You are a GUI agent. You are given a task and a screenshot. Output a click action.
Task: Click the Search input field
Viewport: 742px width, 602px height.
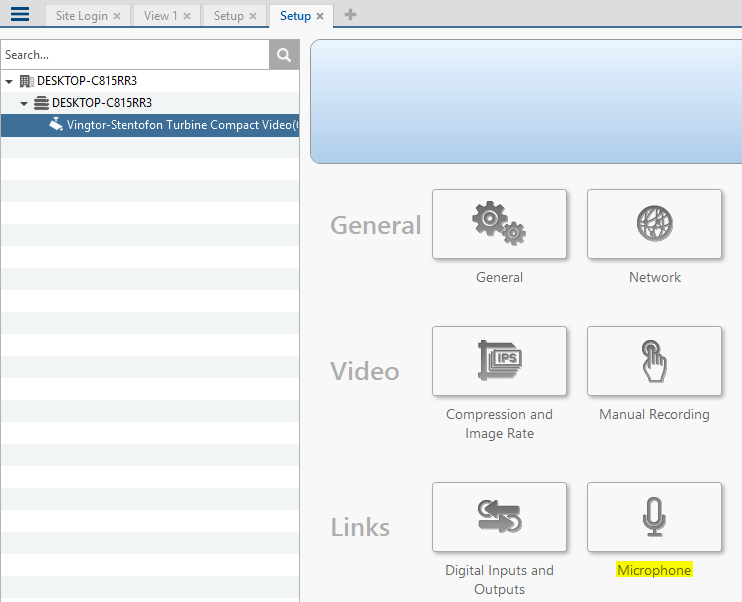135,55
